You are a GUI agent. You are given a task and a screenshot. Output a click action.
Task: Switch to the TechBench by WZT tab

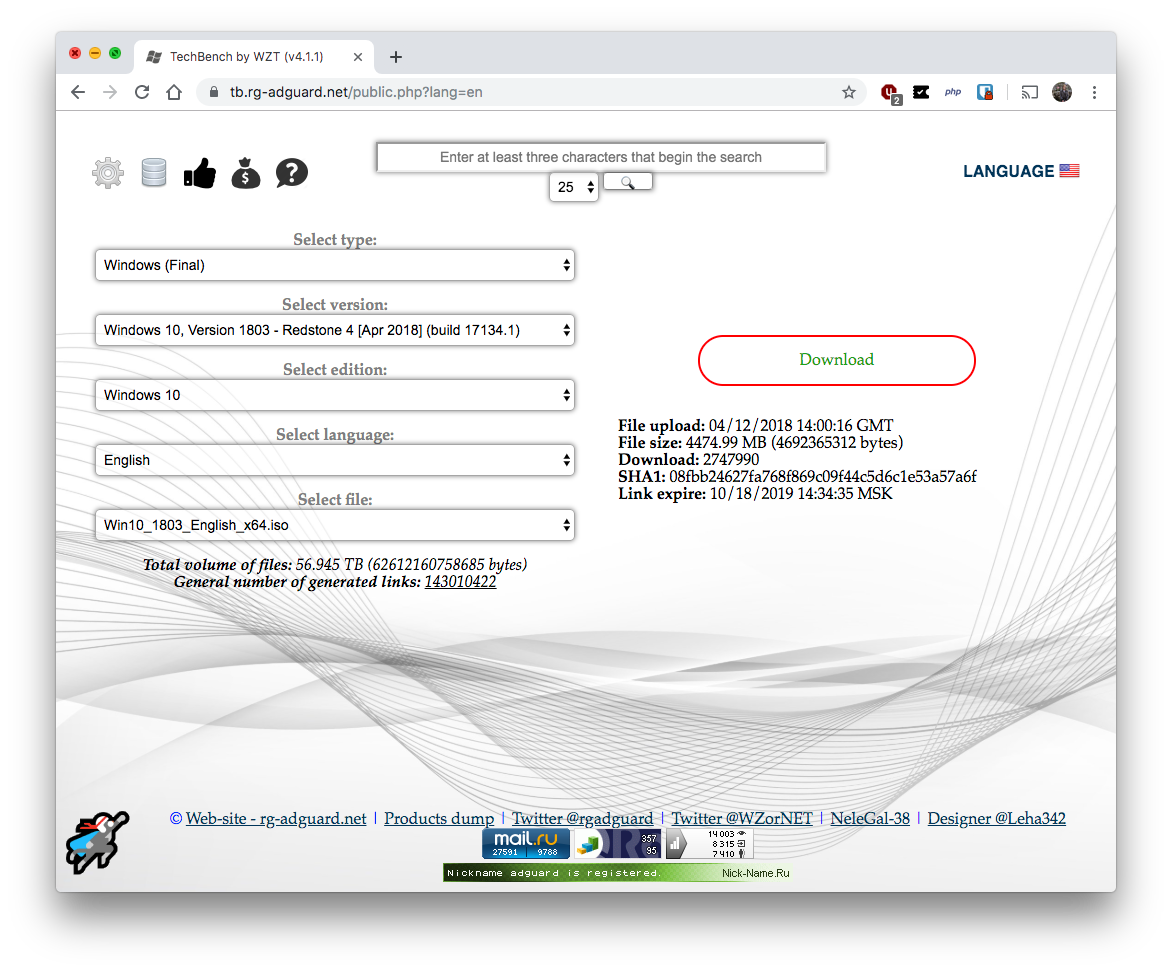[246, 56]
